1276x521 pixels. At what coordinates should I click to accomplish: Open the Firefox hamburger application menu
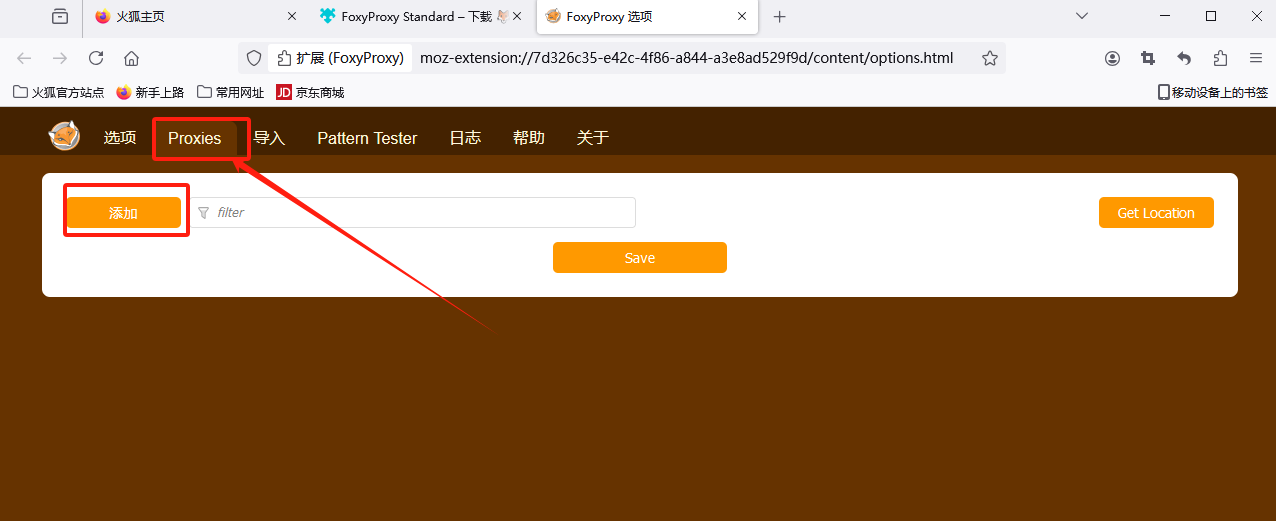point(1256,58)
